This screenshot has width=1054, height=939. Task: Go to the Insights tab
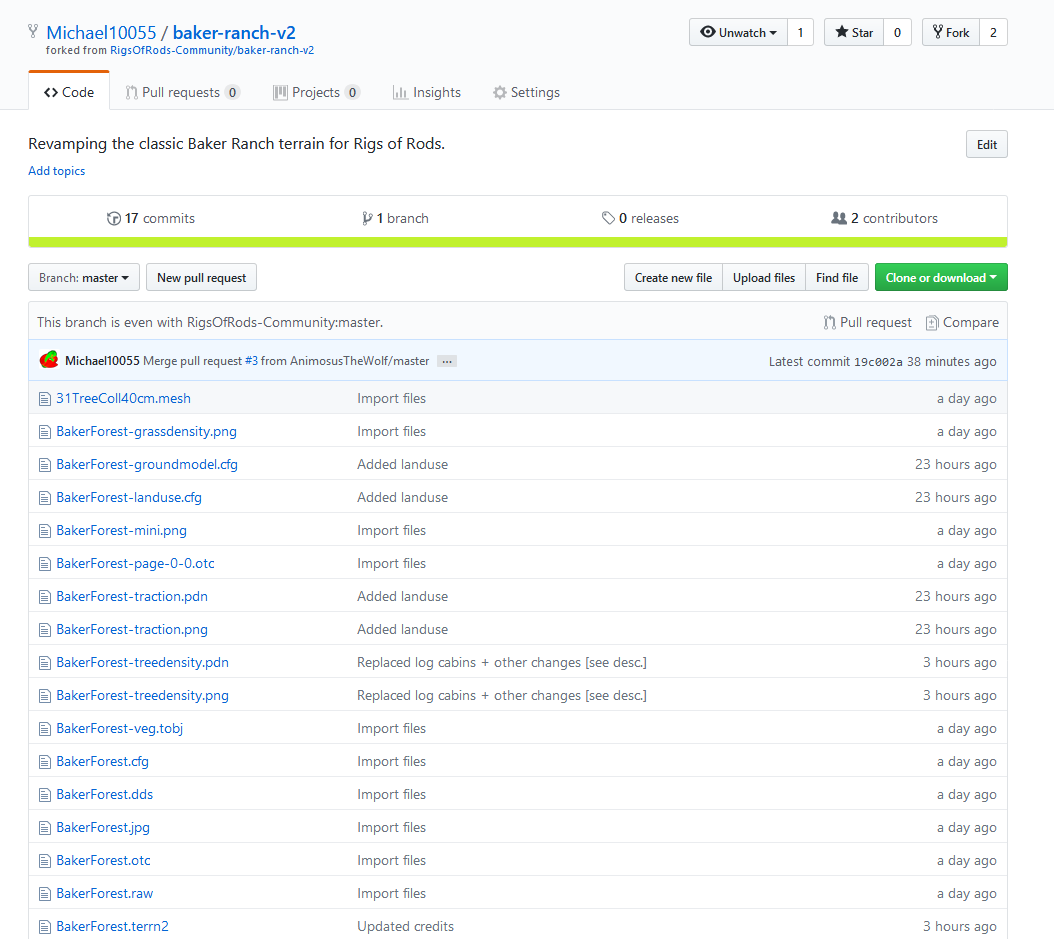click(427, 92)
